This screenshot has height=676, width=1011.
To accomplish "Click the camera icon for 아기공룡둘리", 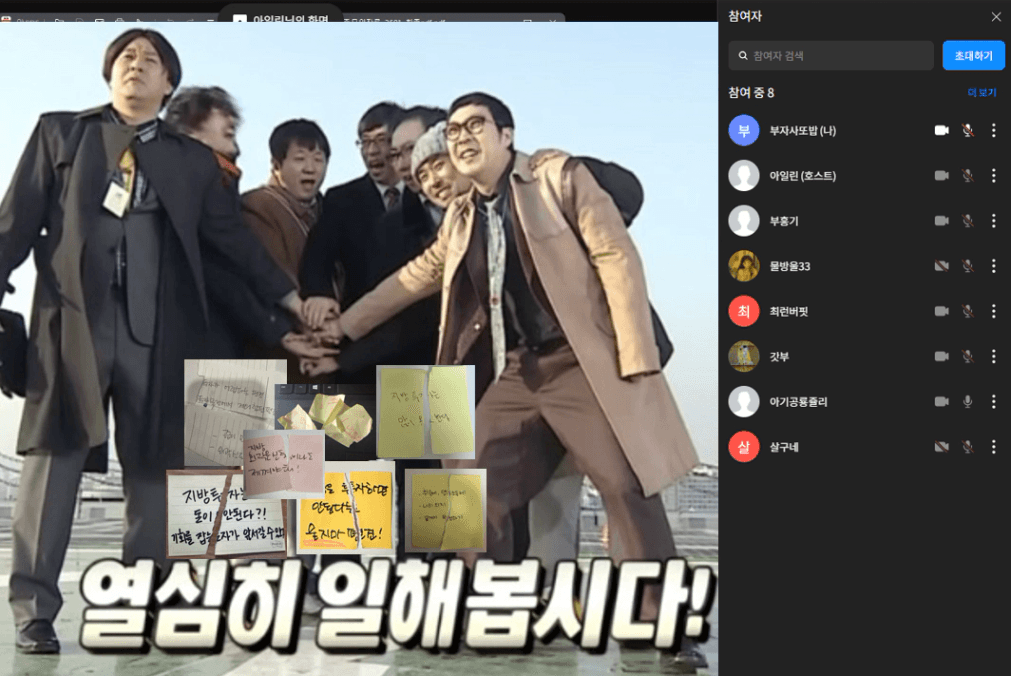I will coord(941,401).
